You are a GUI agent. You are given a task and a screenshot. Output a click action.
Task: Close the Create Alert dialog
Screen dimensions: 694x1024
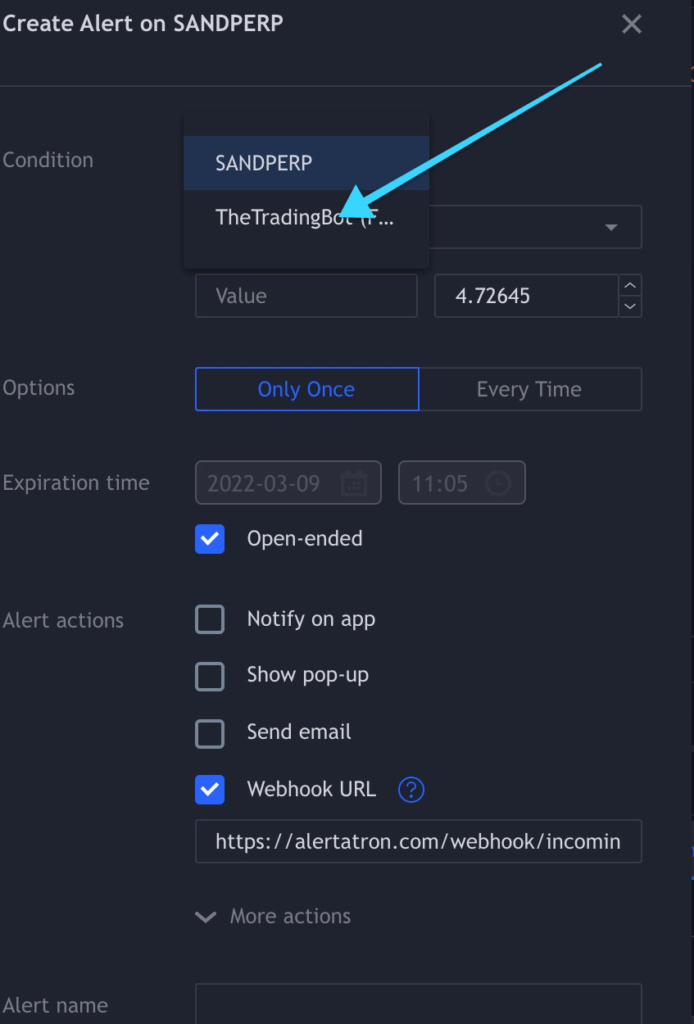631,24
